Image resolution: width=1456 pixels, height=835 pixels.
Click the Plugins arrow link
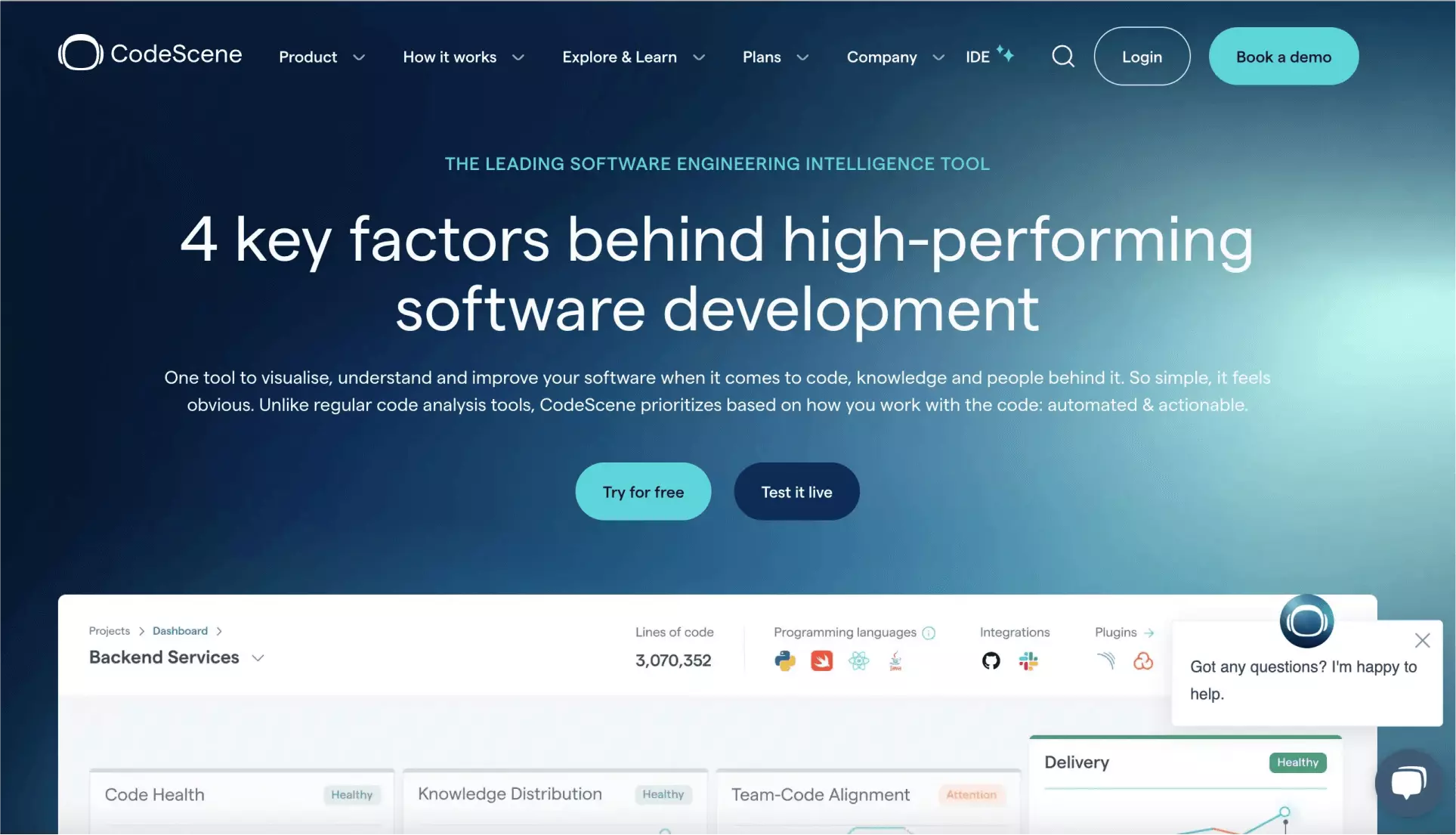pyautogui.click(x=1149, y=631)
